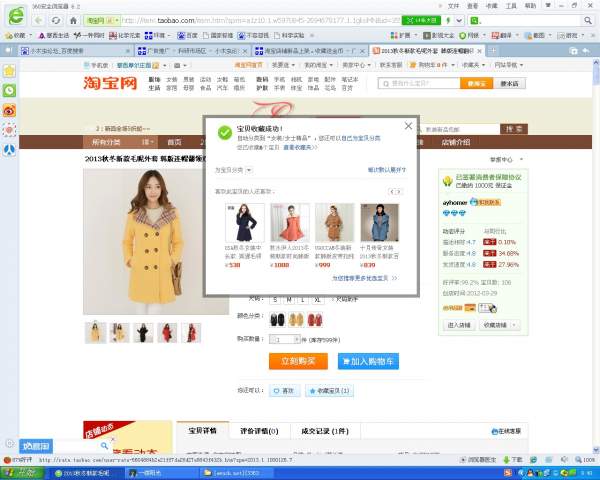The width and height of the screenshot is (600, 480).
Task: Choose the red coat color swatch
Action: click(315, 319)
